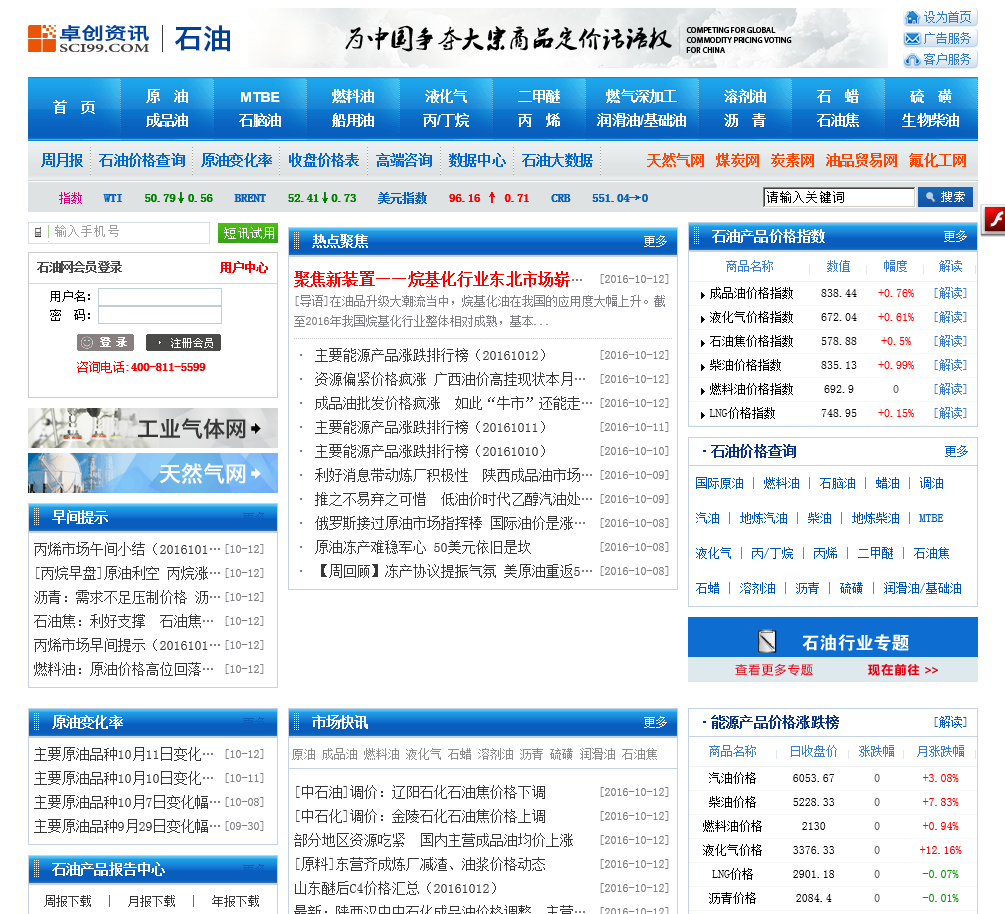Select the 沥青 tab under 市场快讯
Image resolution: width=1005 pixels, height=914 pixels.
(x=531, y=754)
